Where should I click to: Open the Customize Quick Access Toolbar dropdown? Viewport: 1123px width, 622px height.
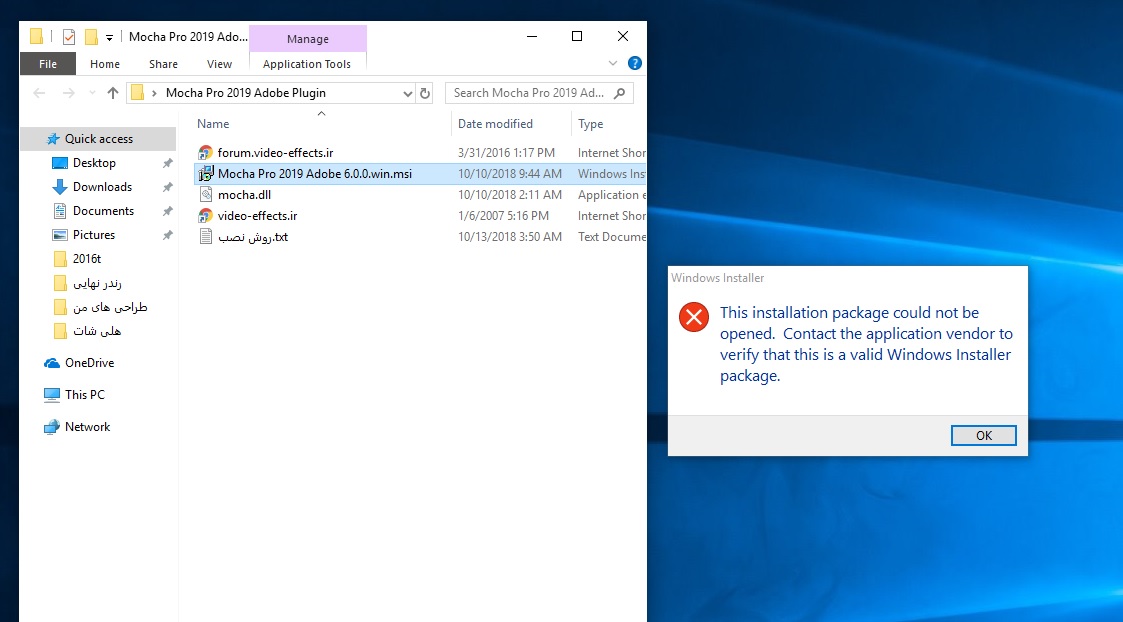pyautogui.click(x=110, y=37)
